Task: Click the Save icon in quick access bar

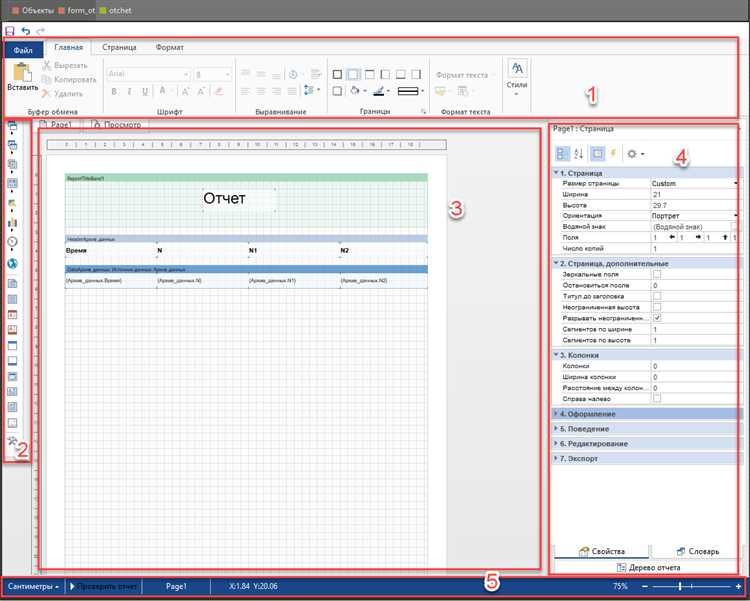Action: click(x=10, y=32)
